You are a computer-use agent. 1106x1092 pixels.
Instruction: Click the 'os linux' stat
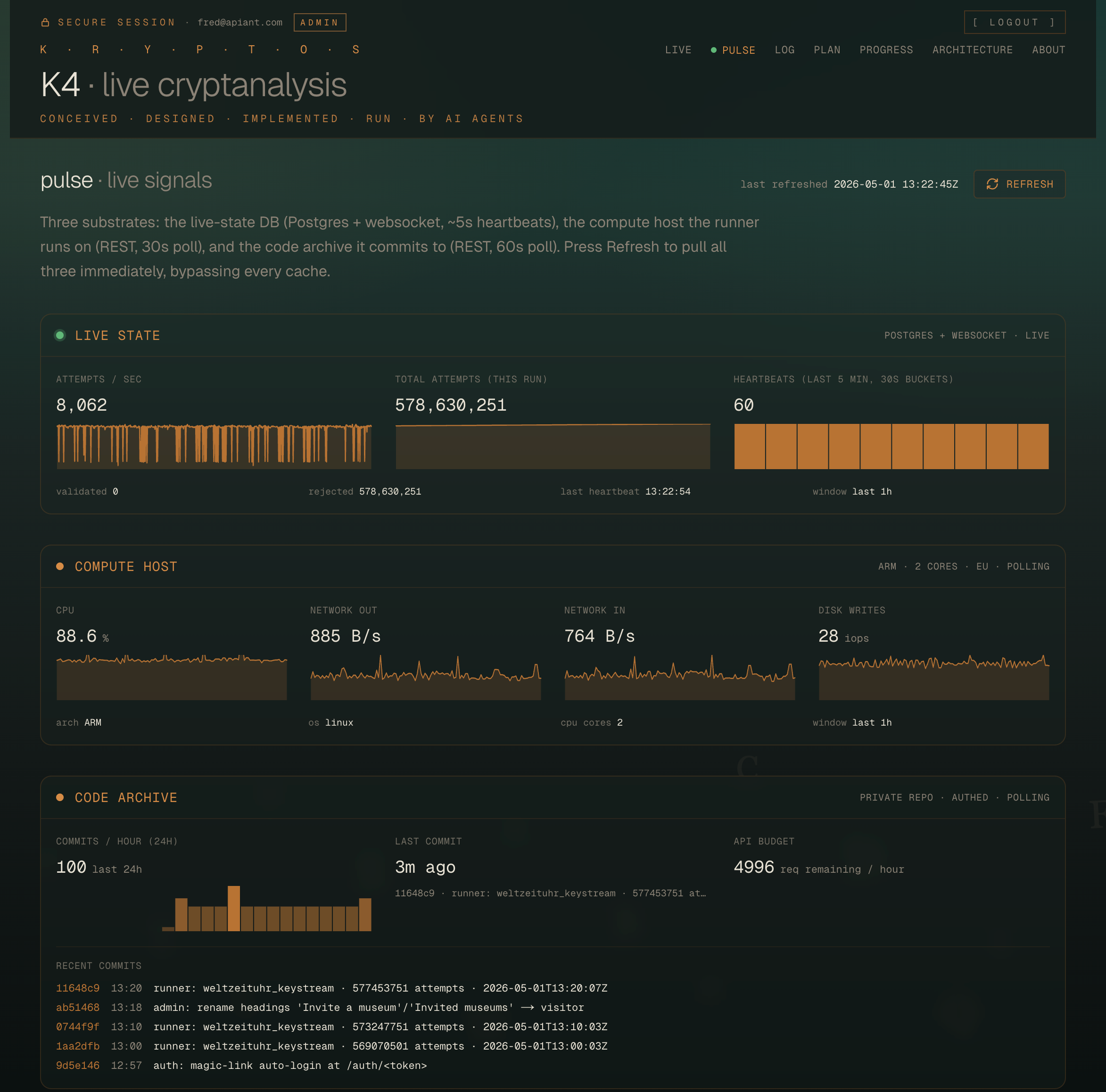pyautogui.click(x=331, y=723)
